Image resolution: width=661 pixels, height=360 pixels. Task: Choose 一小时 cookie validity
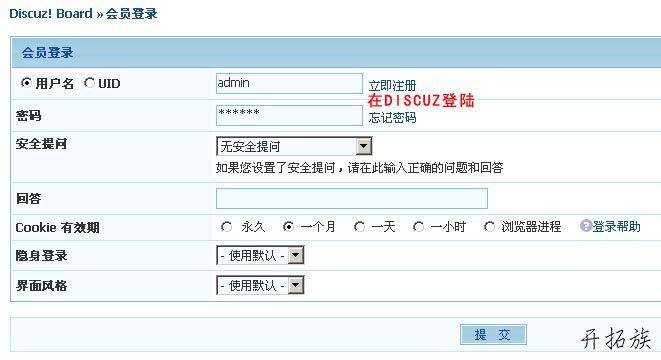coord(418,227)
